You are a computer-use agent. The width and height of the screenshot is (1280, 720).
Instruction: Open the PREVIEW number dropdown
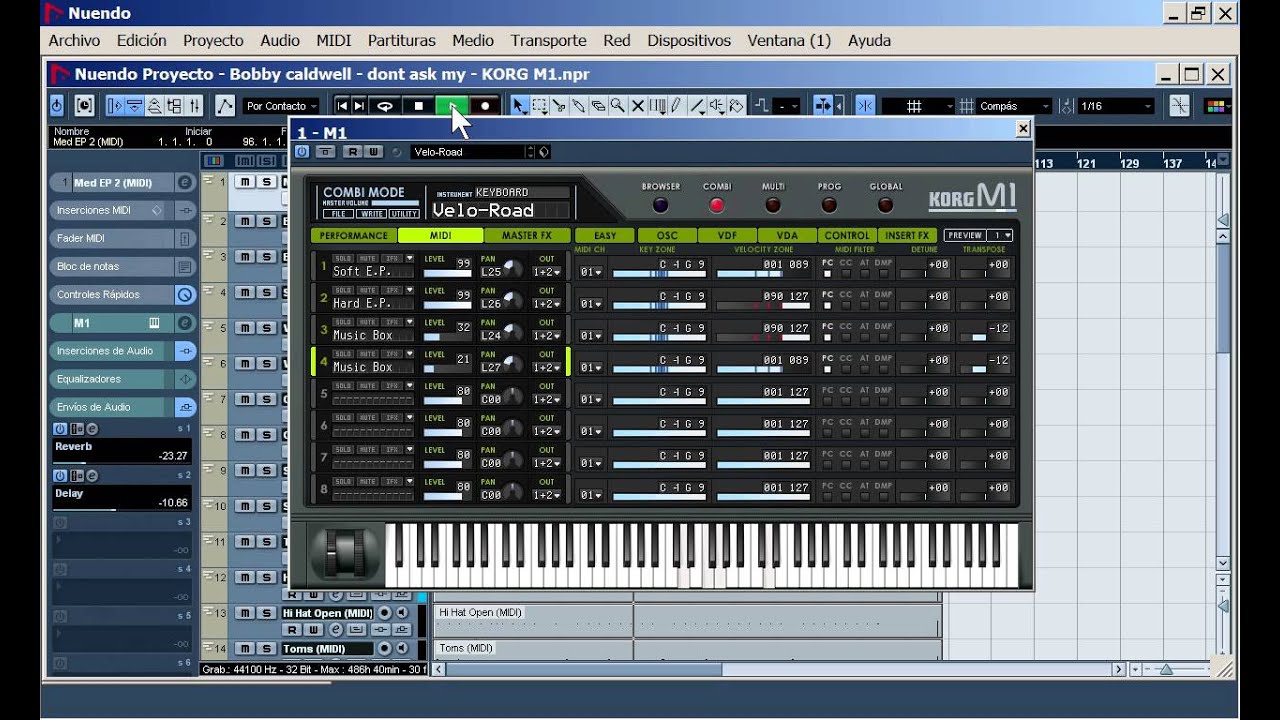pyautogui.click(x=1001, y=235)
